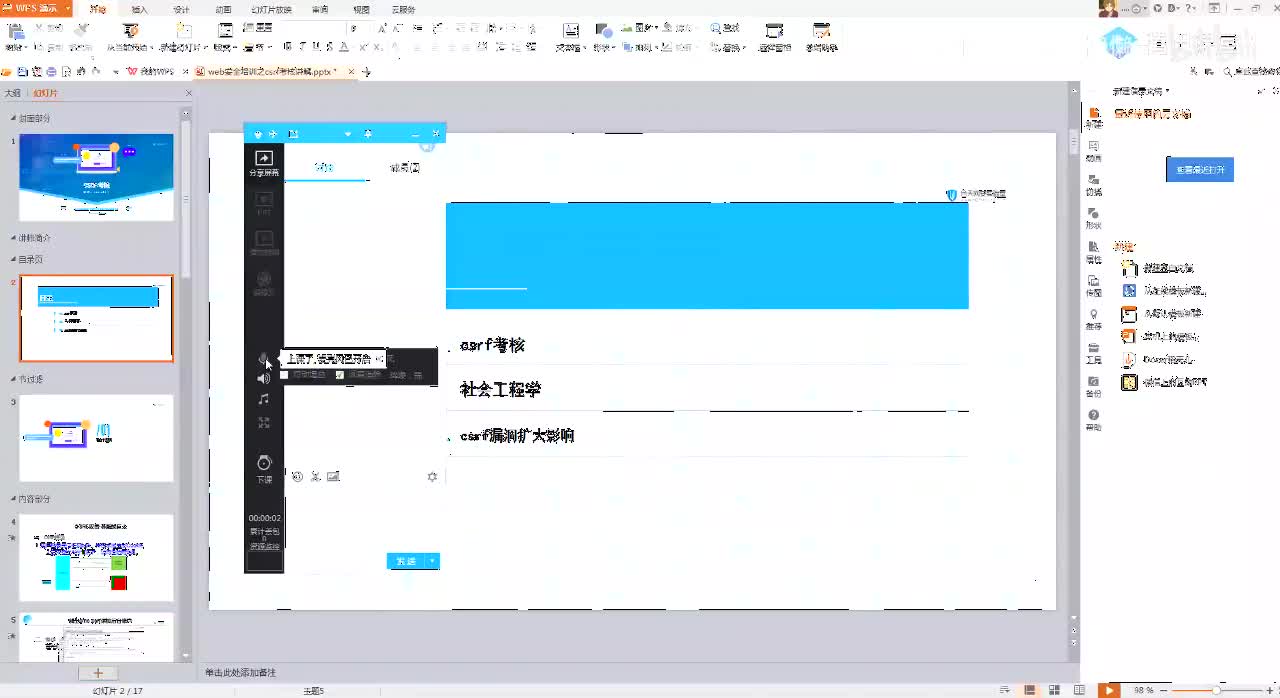Open the 云服务 ribbon tab

click(403, 9)
